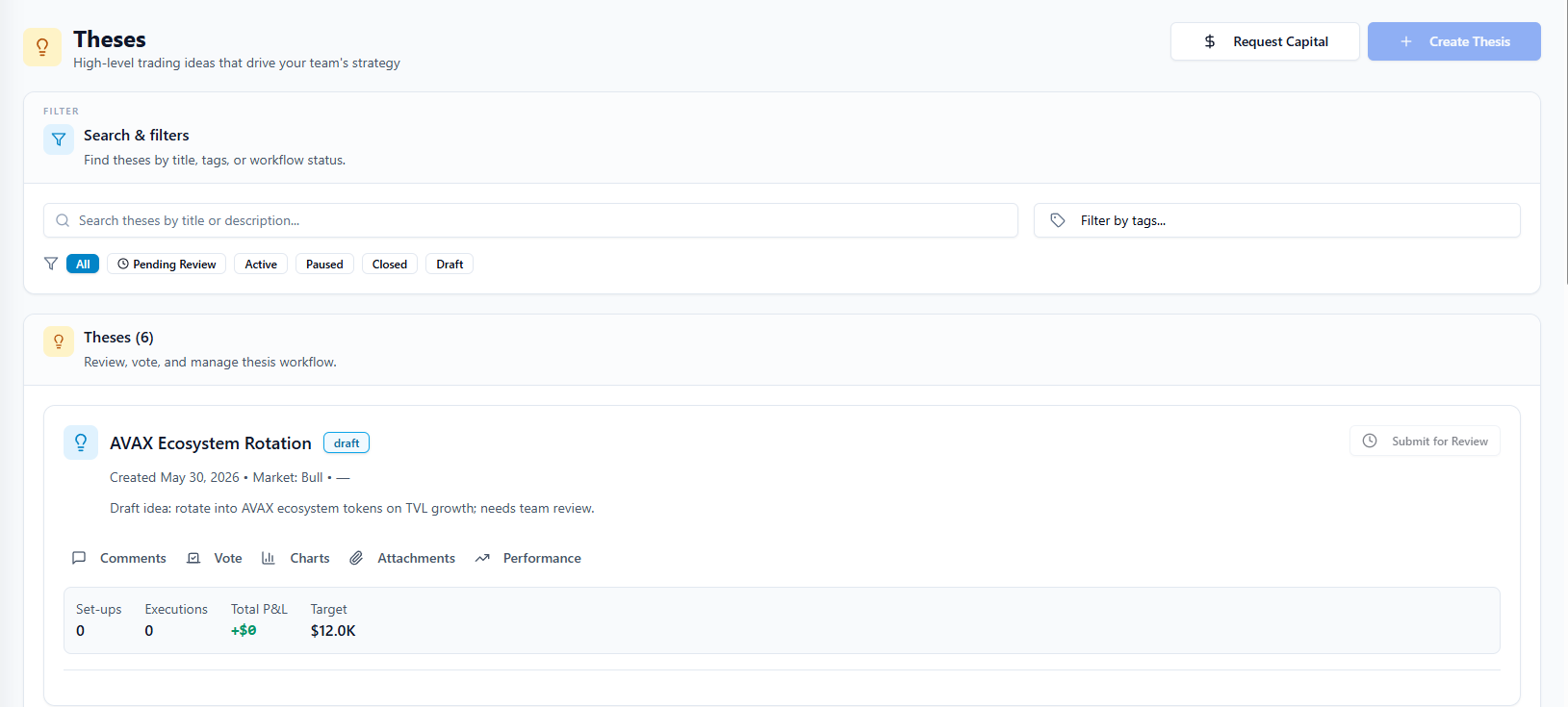Screen dimensions: 1568x707
Task: Click 'Review, vote, and manage thesis workflow.' text
Action: pyautogui.click(x=210, y=362)
